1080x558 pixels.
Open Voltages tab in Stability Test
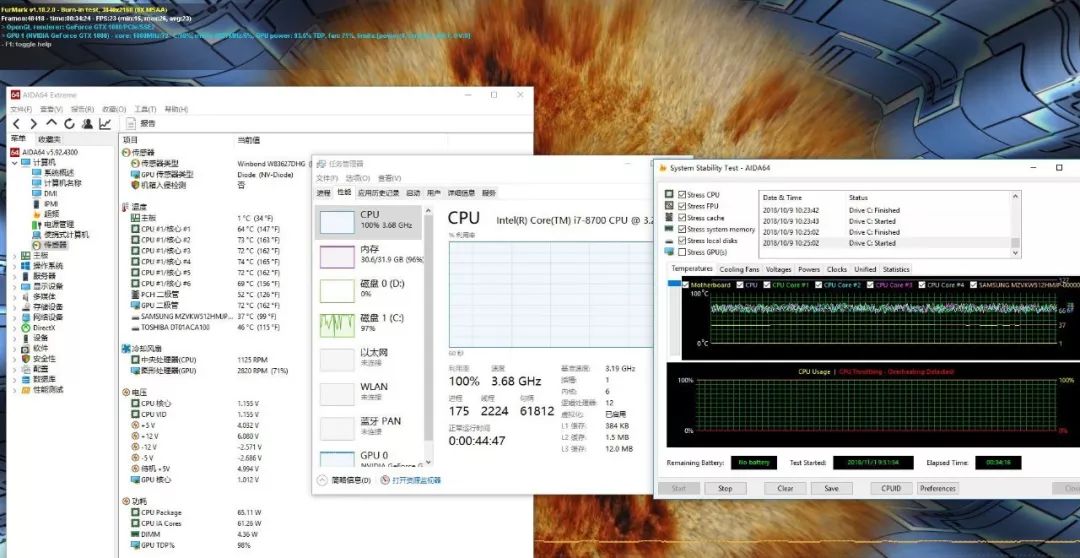[778, 269]
